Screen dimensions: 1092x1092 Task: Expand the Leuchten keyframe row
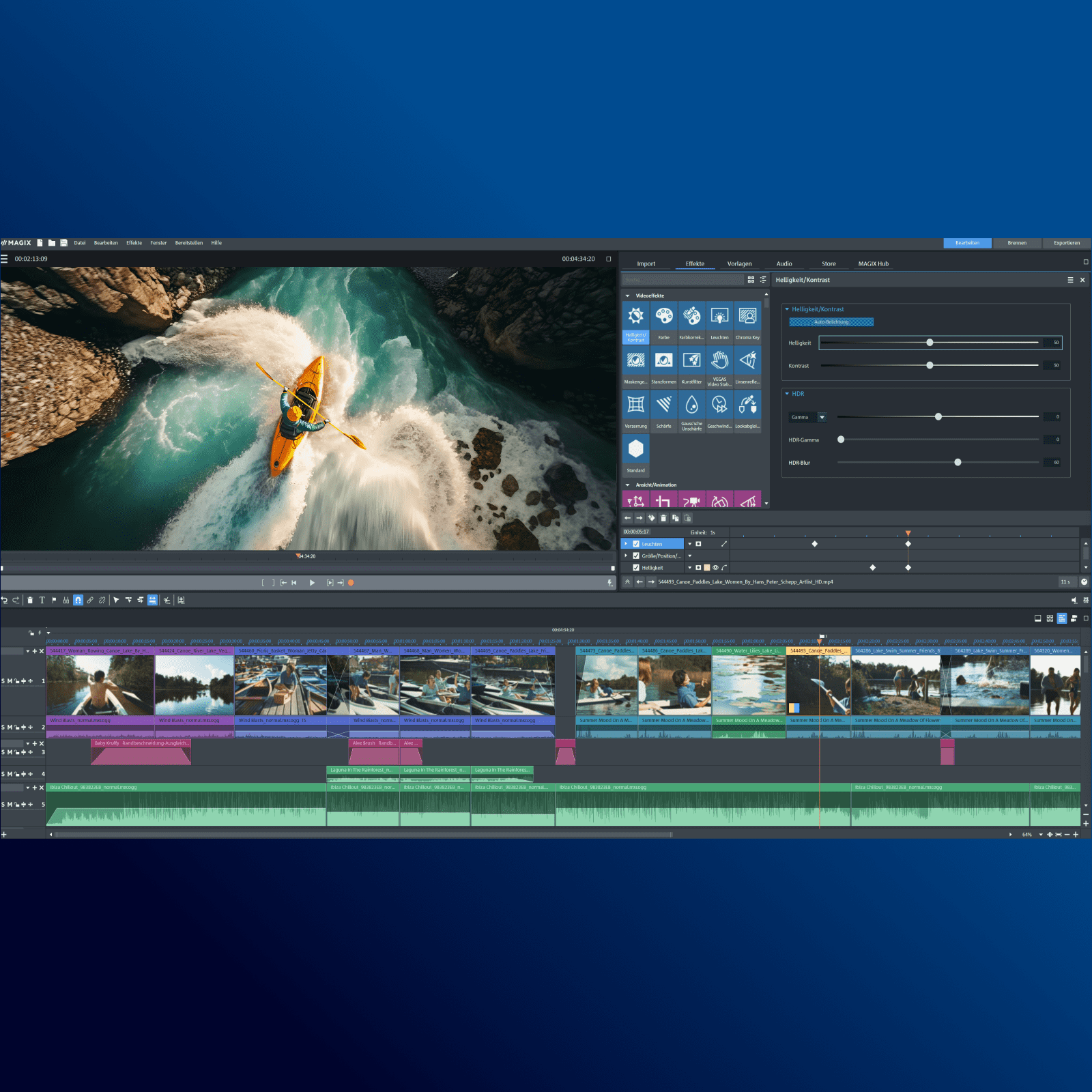[626, 544]
